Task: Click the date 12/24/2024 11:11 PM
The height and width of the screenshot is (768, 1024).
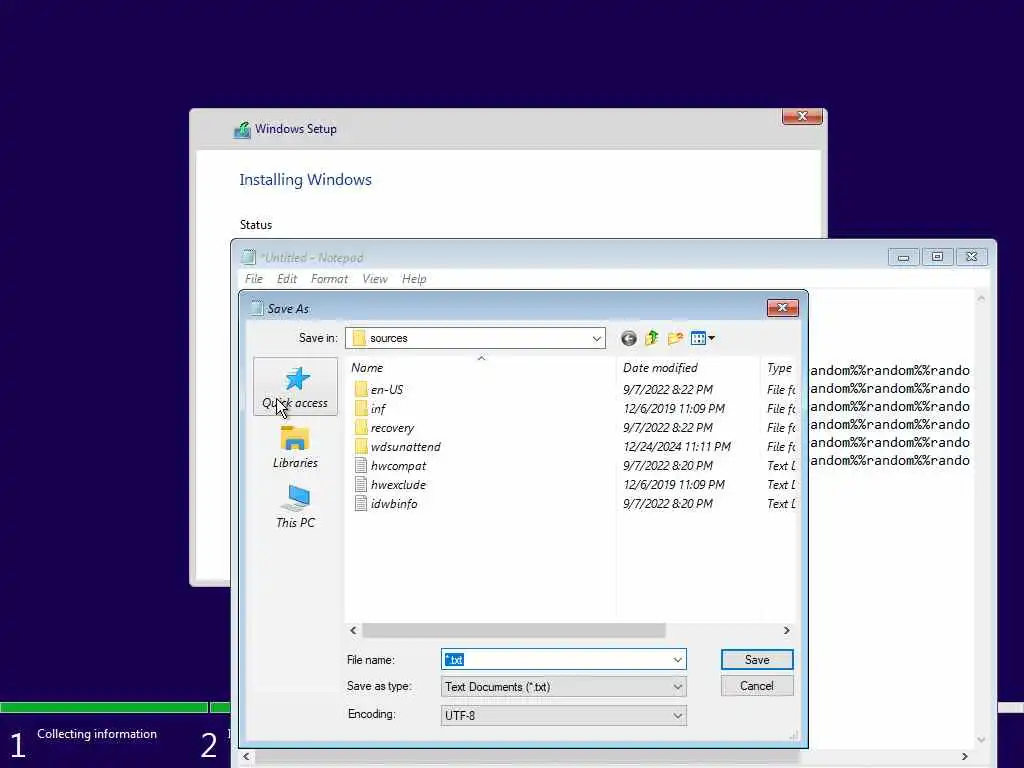Action: coord(677,447)
